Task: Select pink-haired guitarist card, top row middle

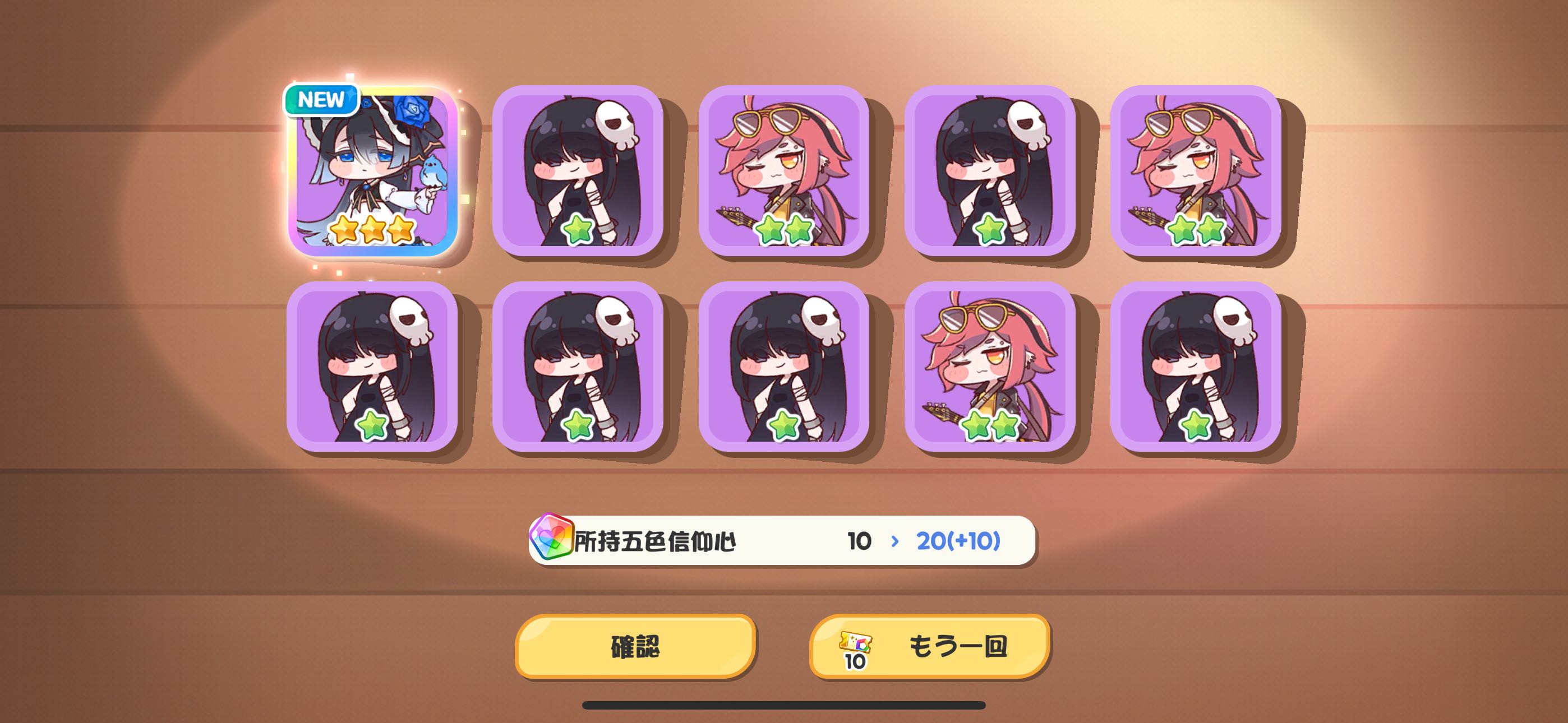Action: [x=783, y=170]
